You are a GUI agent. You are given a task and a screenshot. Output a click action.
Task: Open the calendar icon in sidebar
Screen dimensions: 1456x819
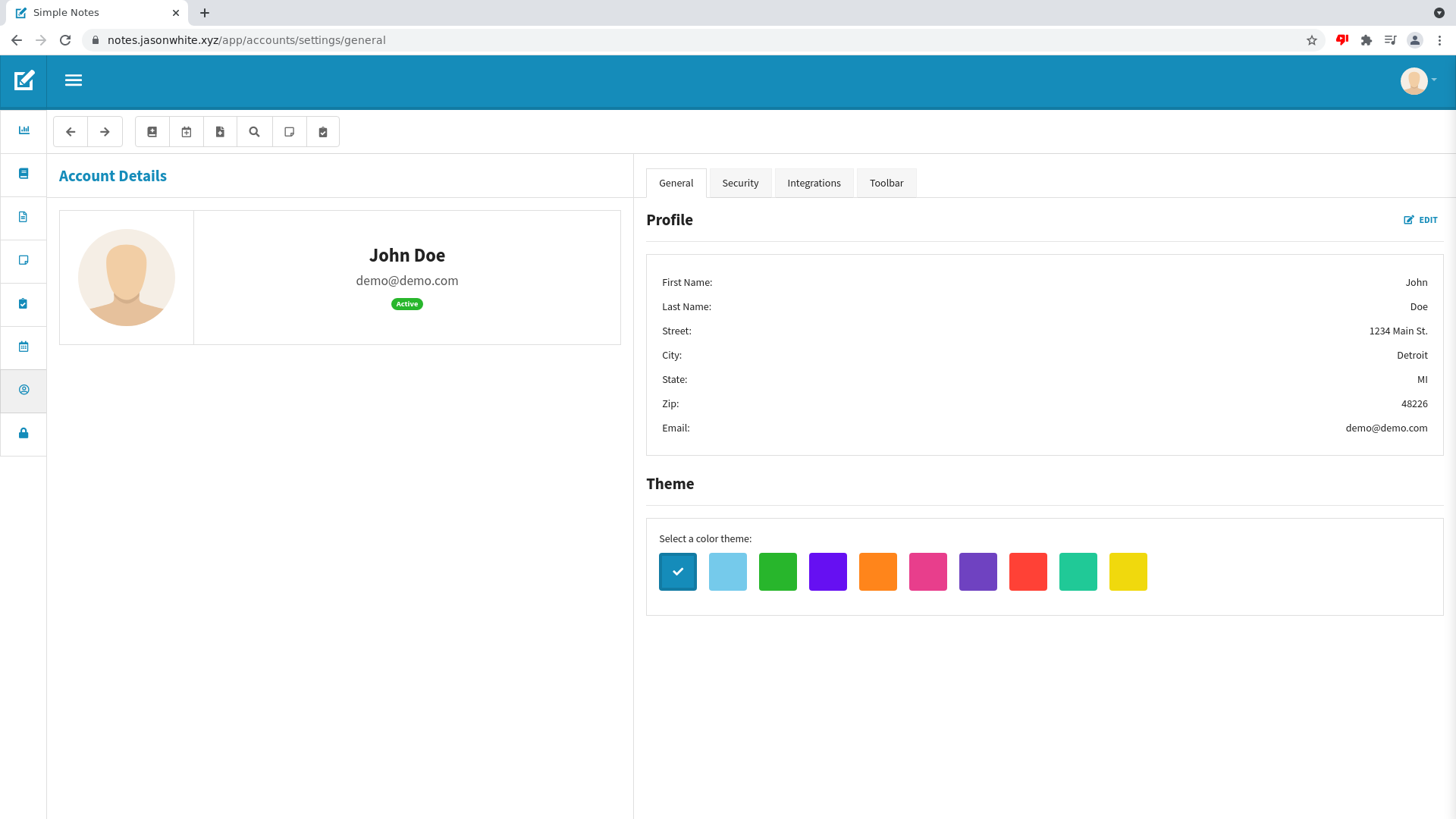[x=24, y=347]
